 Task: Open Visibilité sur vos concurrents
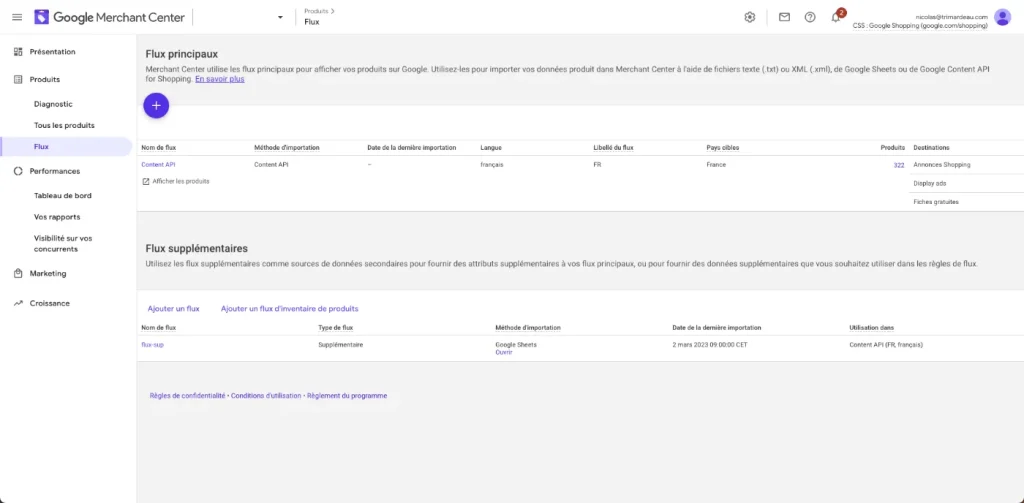click(x=63, y=244)
